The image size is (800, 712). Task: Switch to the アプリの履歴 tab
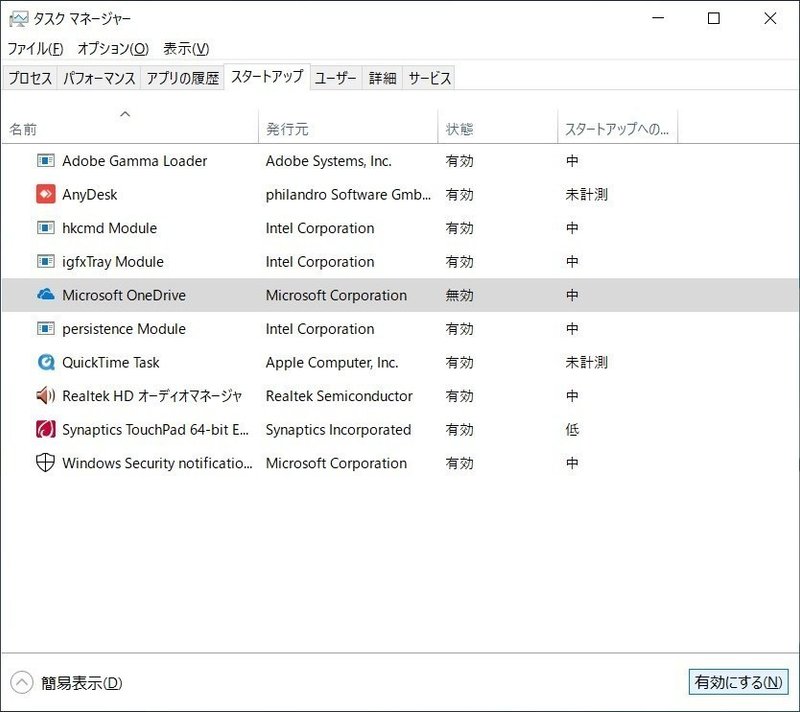coord(183,78)
